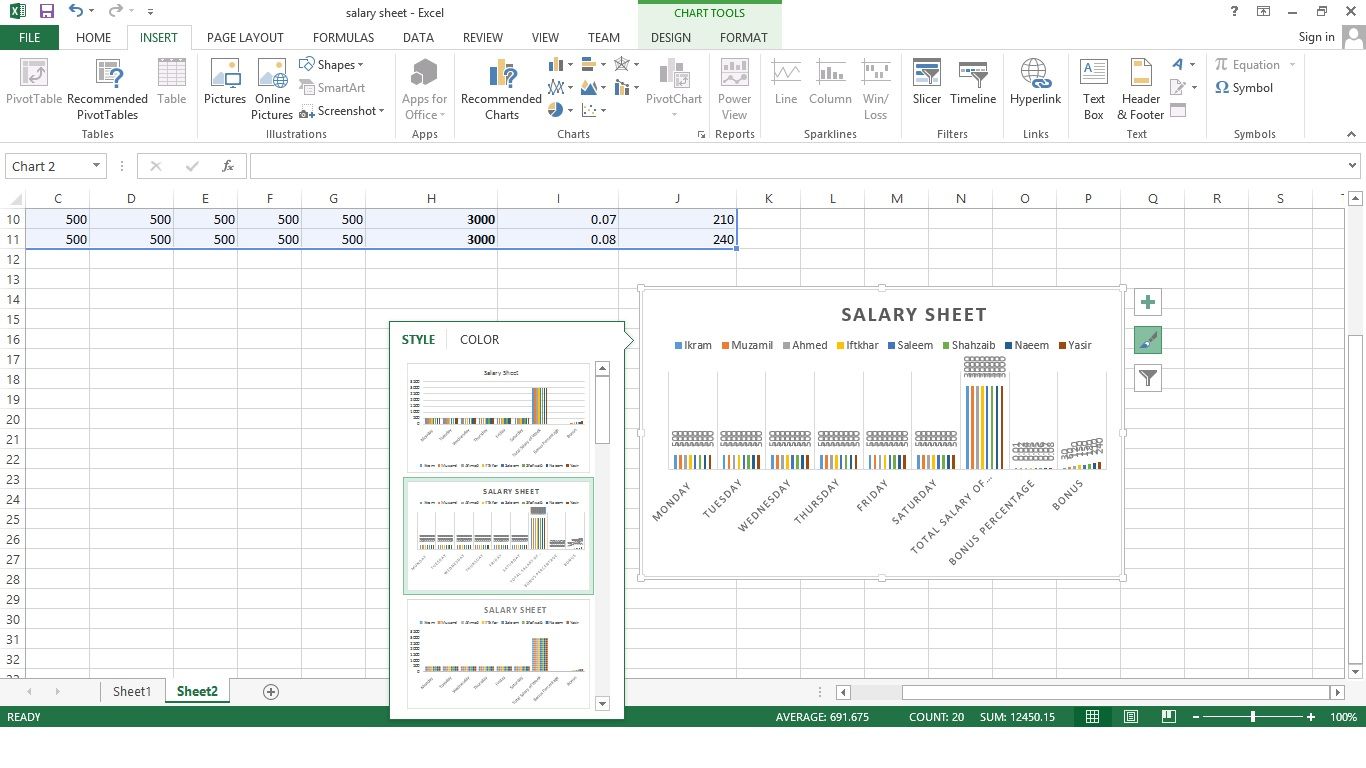Expand the Name Box dropdown
This screenshot has width=1366, height=768.
point(96,166)
